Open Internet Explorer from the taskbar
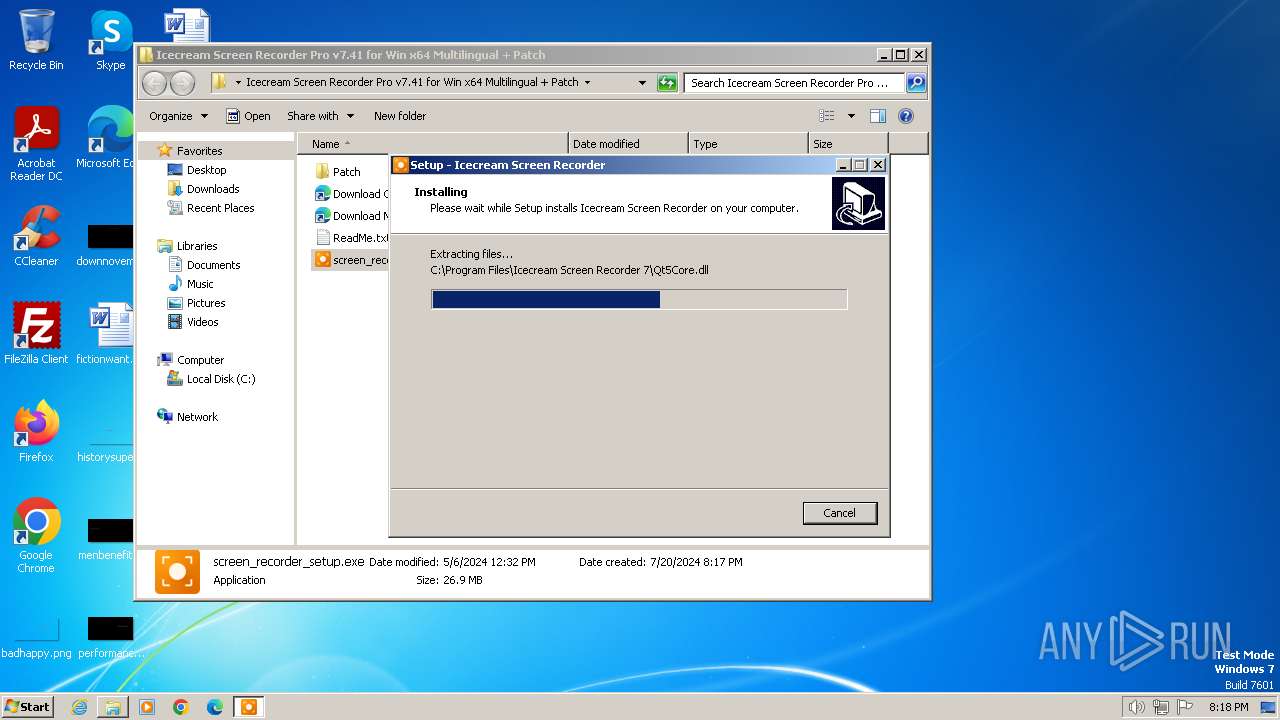Viewport: 1280px width, 720px height. pos(80,707)
